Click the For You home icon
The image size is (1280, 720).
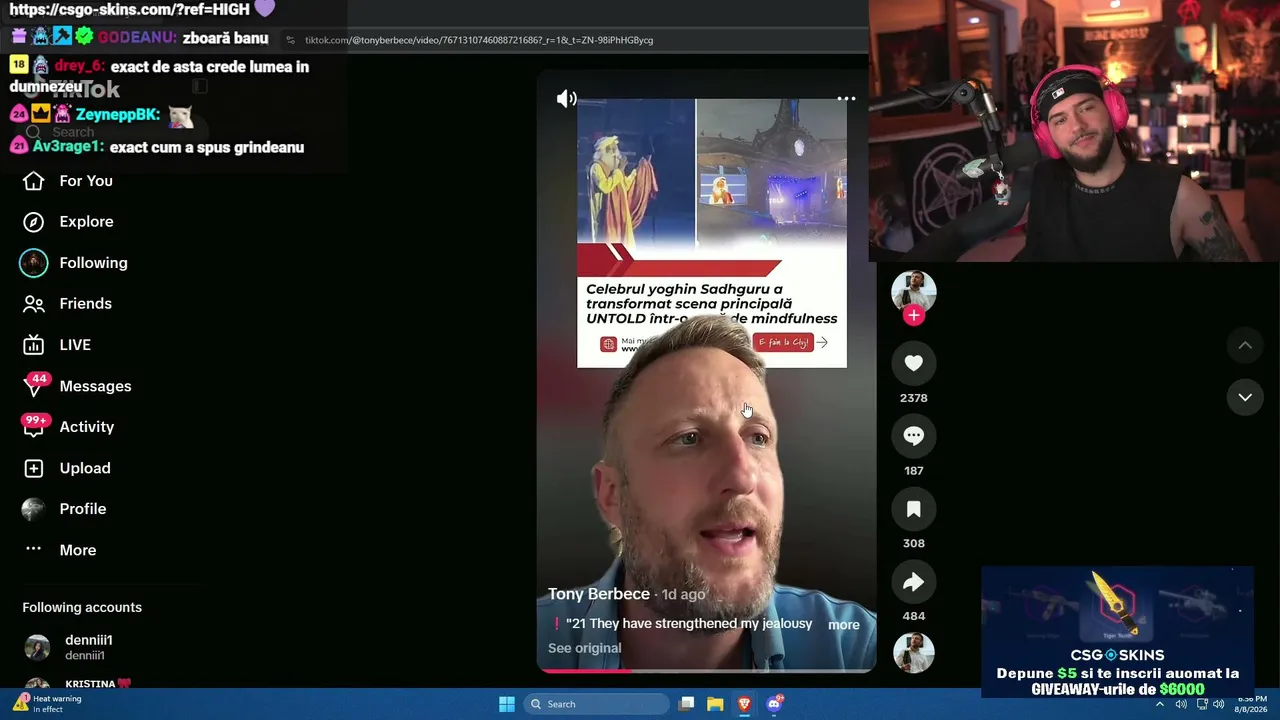[x=33, y=181]
